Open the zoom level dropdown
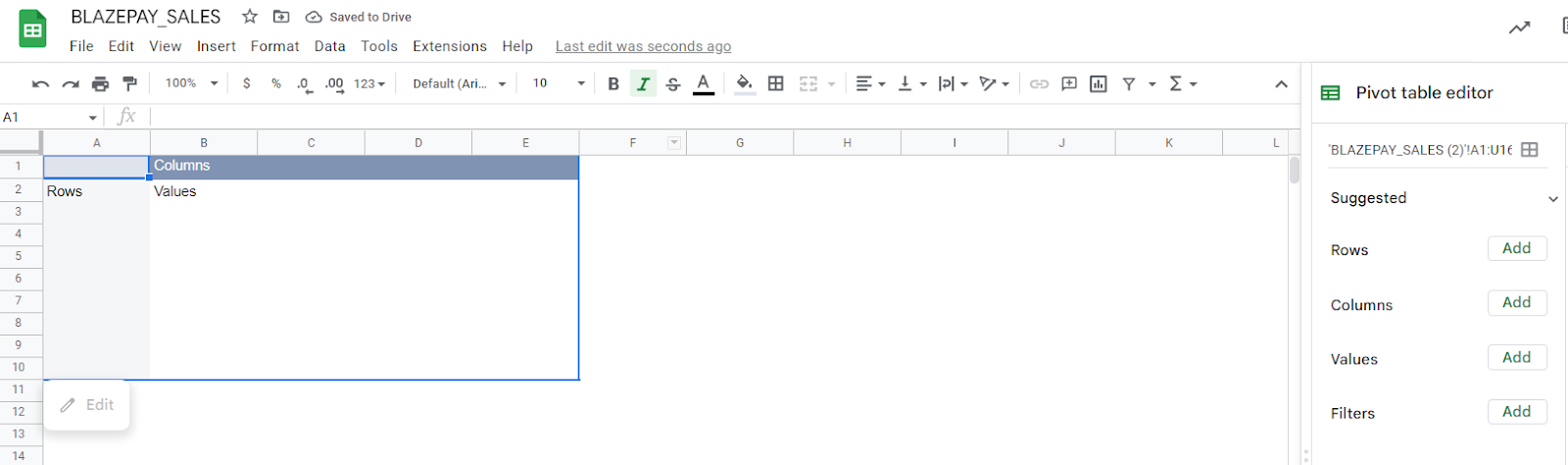Viewport: 1568px width, 465px height. 191,84
